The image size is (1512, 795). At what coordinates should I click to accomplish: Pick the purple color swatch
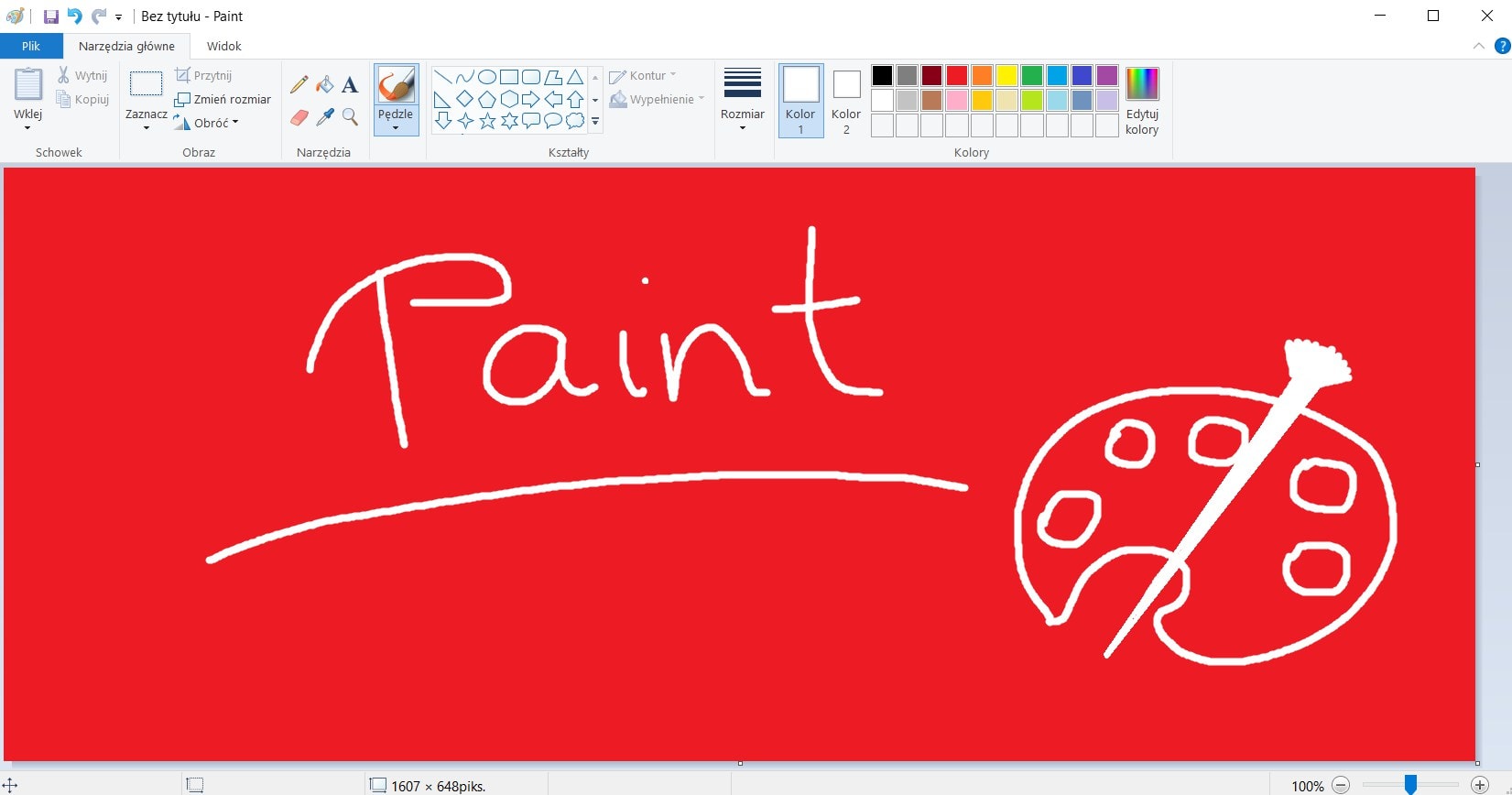(1107, 75)
